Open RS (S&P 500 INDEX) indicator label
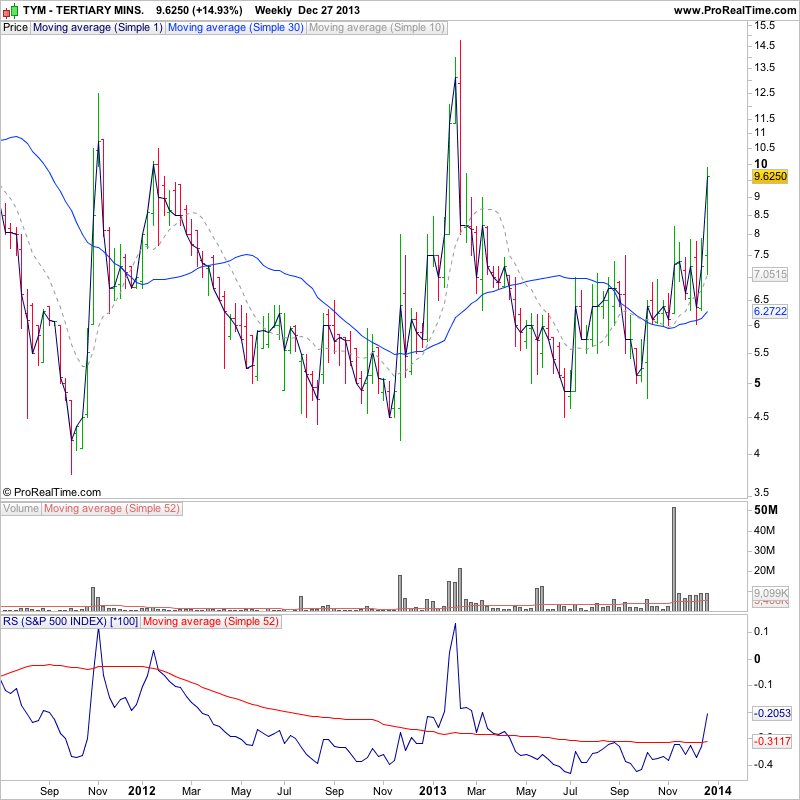 (x=70, y=621)
